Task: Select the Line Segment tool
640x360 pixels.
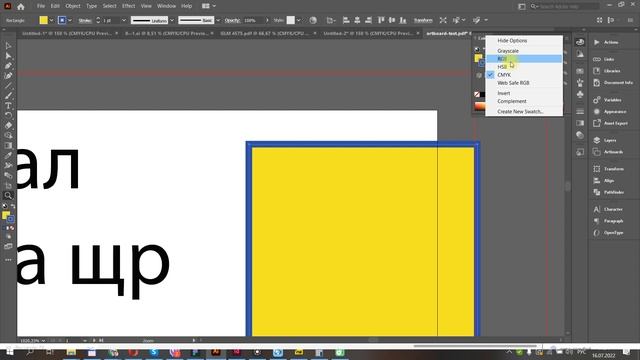Action: [x=8, y=86]
